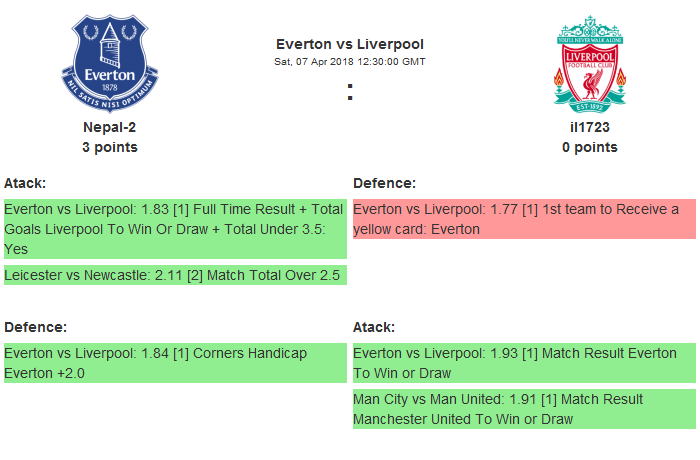Click the score separator colon between the crests
Viewport: 700px width, 460px height.
tap(350, 92)
